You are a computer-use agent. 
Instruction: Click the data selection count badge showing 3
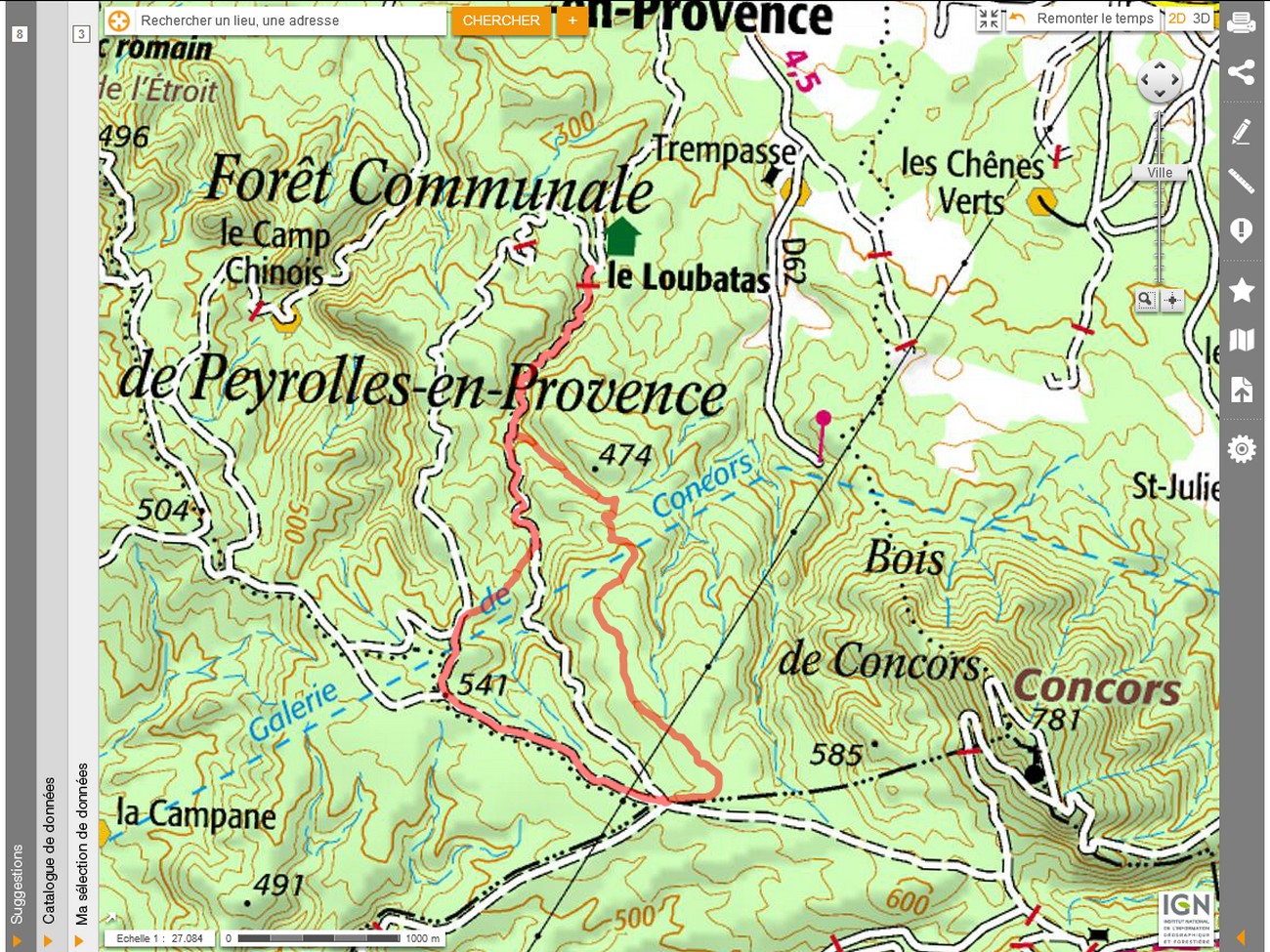tap(81, 34)
